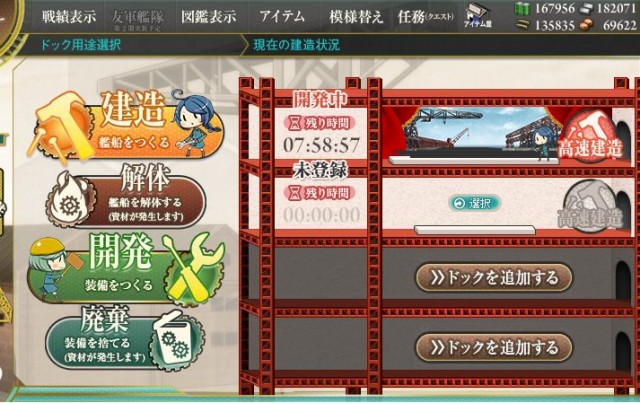Click the 07:58:57 remaining time display
The height and width of the screenshot is (403, 640).
click(322, 145)
